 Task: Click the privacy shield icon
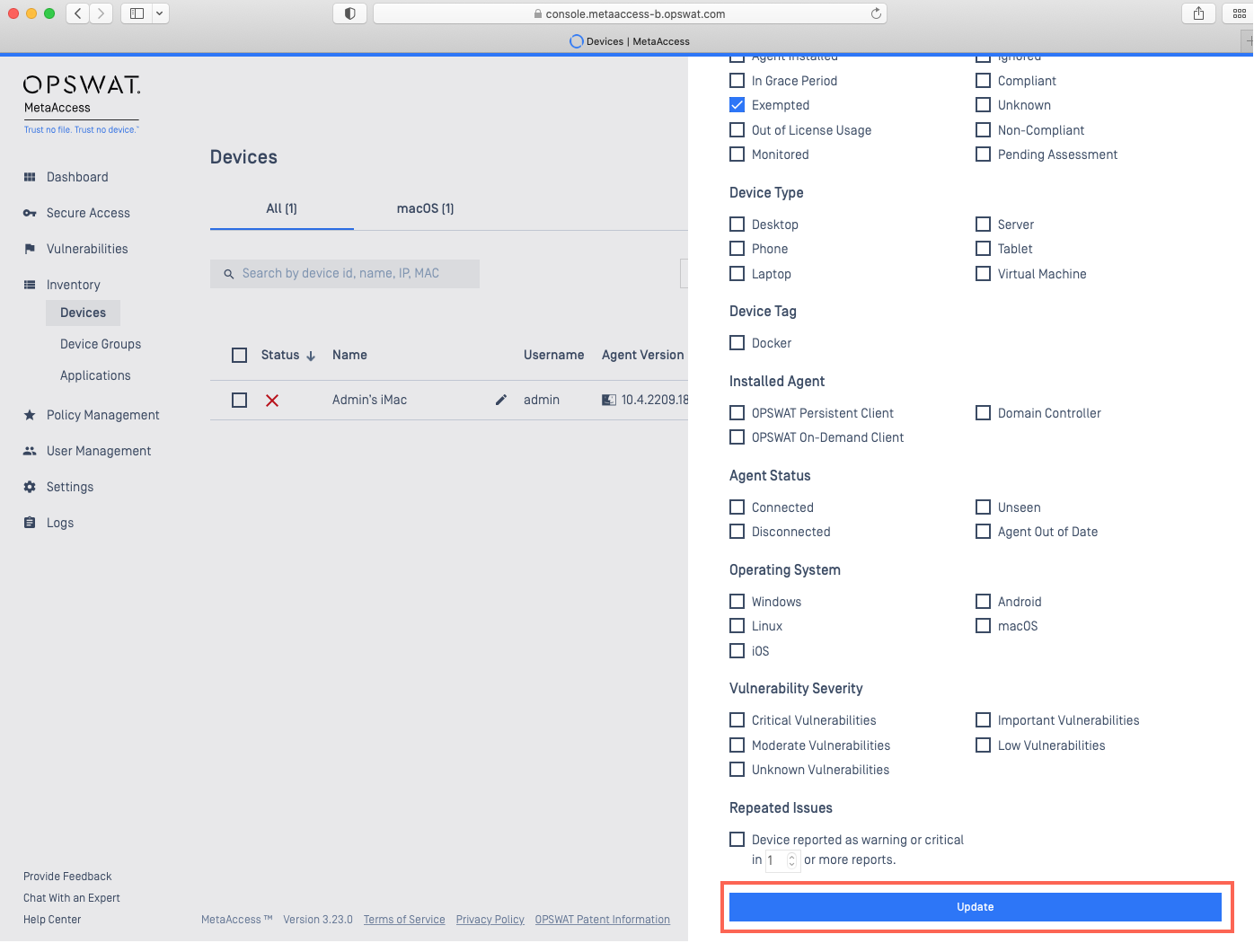click(x=350, y=13)
